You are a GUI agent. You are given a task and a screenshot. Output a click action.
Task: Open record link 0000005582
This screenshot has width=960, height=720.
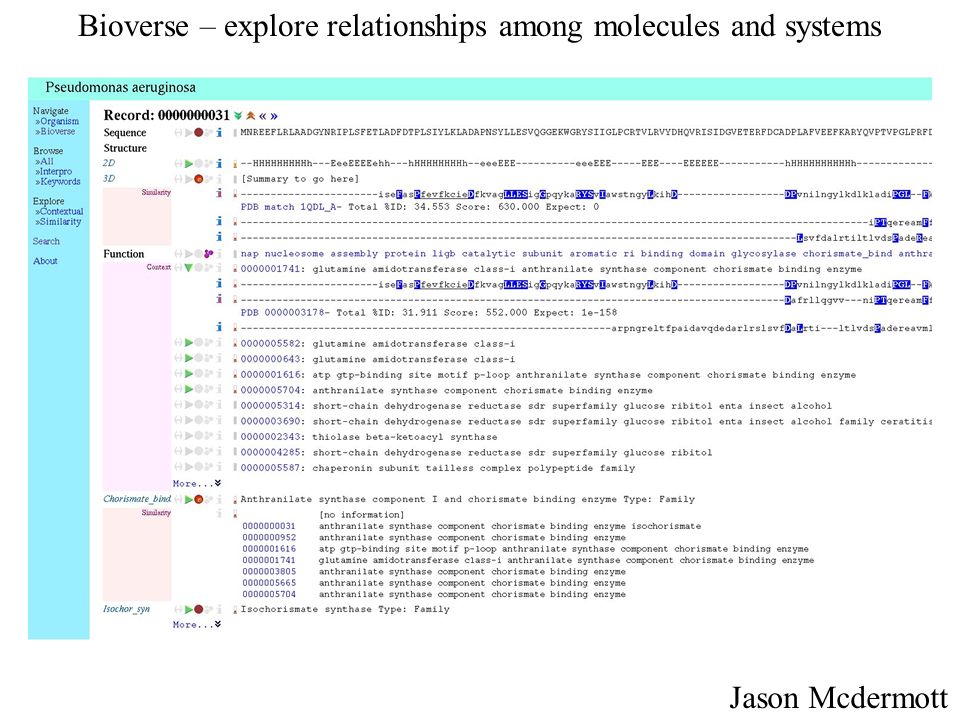[x=271, y=343]
